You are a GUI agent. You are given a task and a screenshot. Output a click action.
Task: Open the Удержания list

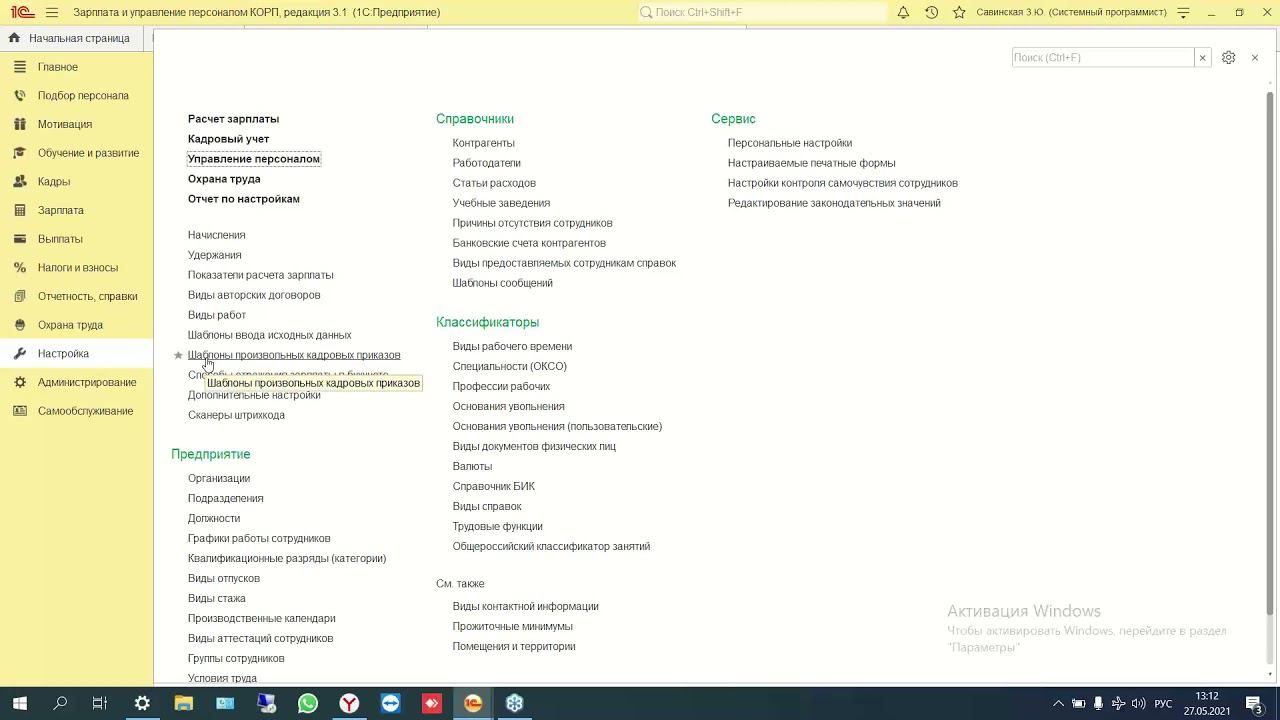pyautogui.click(x=214, y=255)
